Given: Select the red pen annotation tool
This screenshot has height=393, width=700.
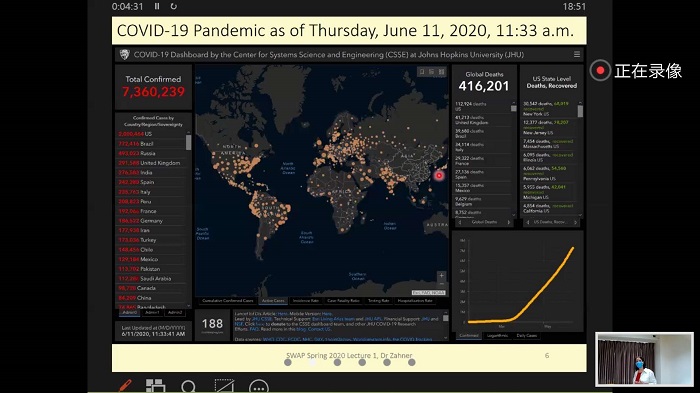Looking at the screenshot, I should (x=125, y=385).
